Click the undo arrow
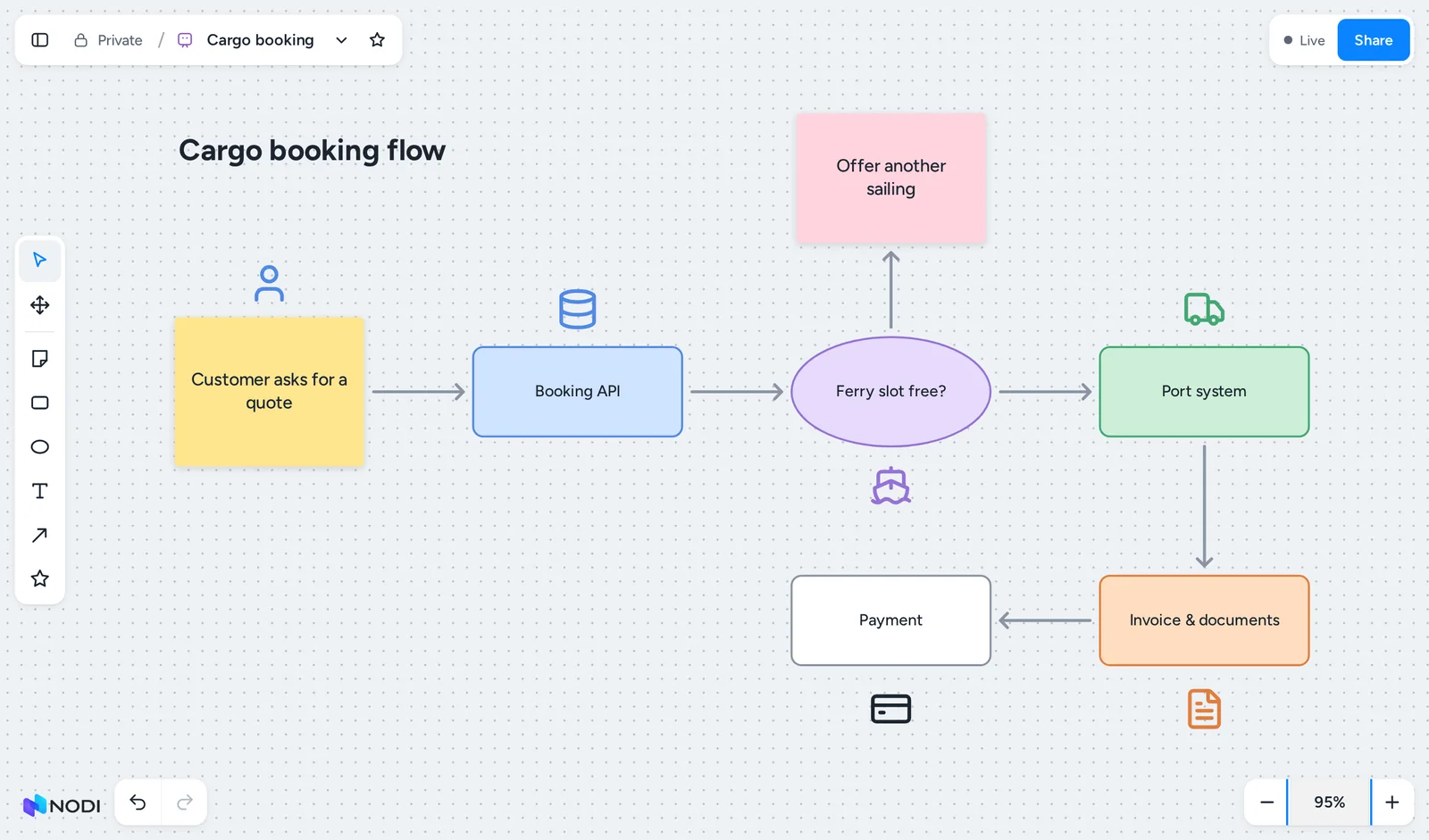The width and height of the screenshot is (1429, 840). pos(138,803)
